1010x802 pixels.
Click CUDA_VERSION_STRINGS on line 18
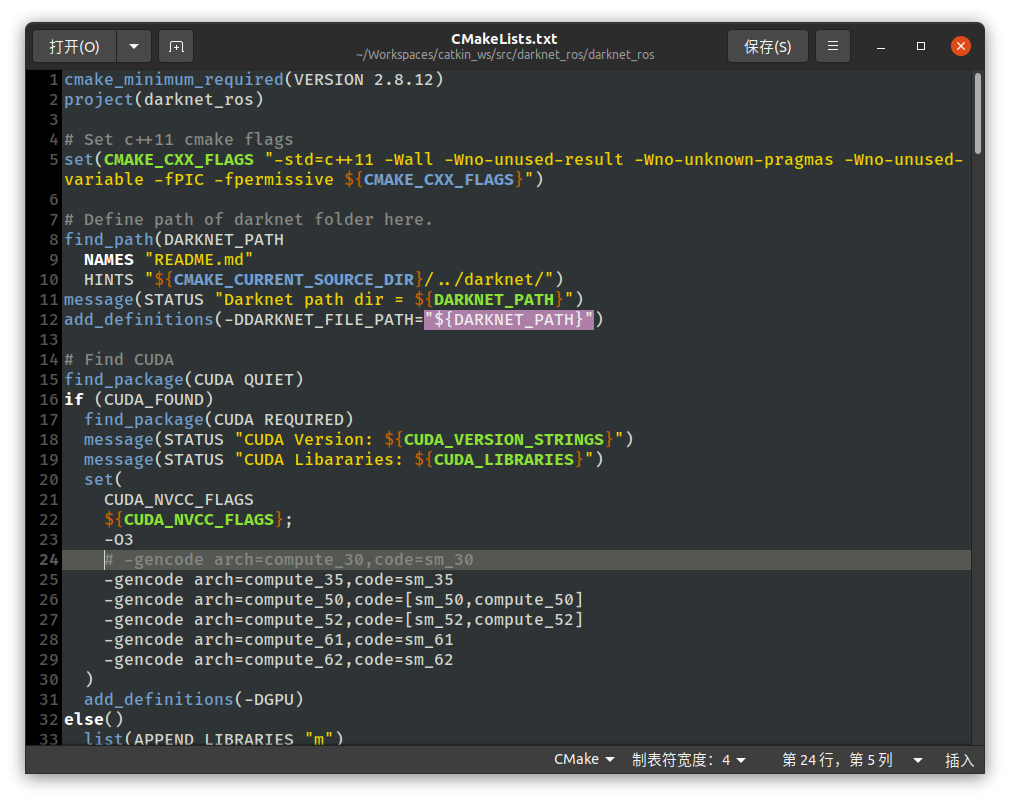504,439
